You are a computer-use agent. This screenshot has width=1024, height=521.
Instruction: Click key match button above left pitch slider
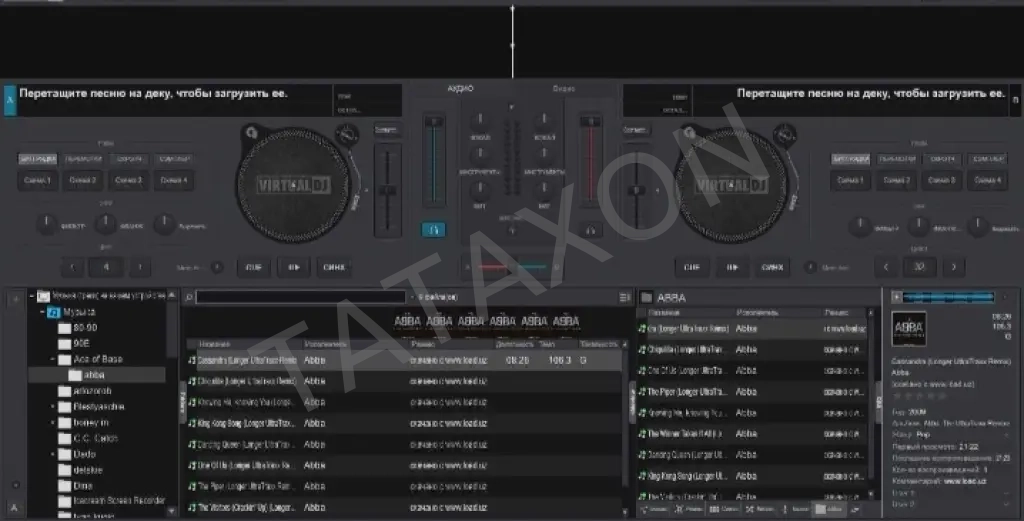(387, 130)
